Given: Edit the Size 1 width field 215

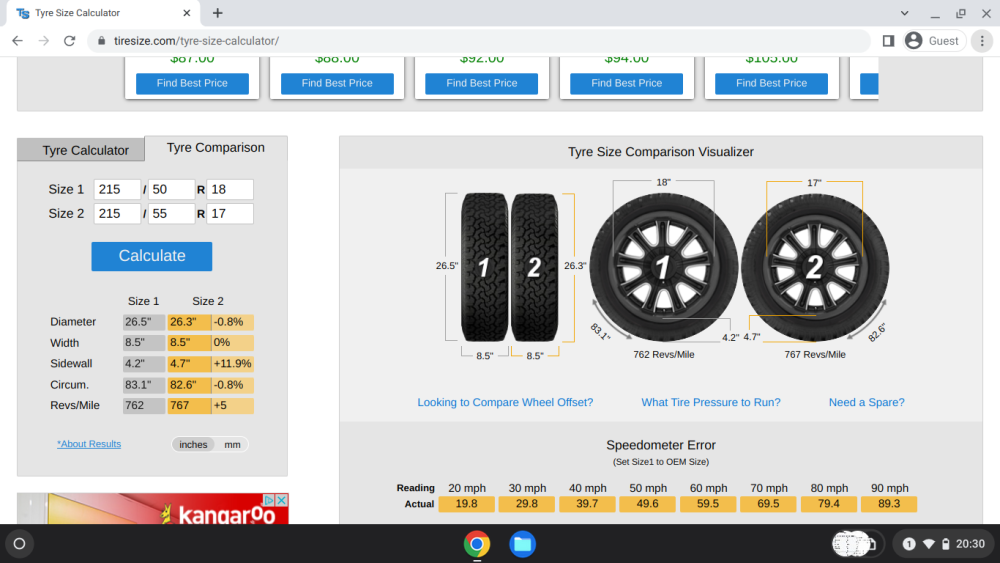Looking at the screenshot, I should coord(117,189).
